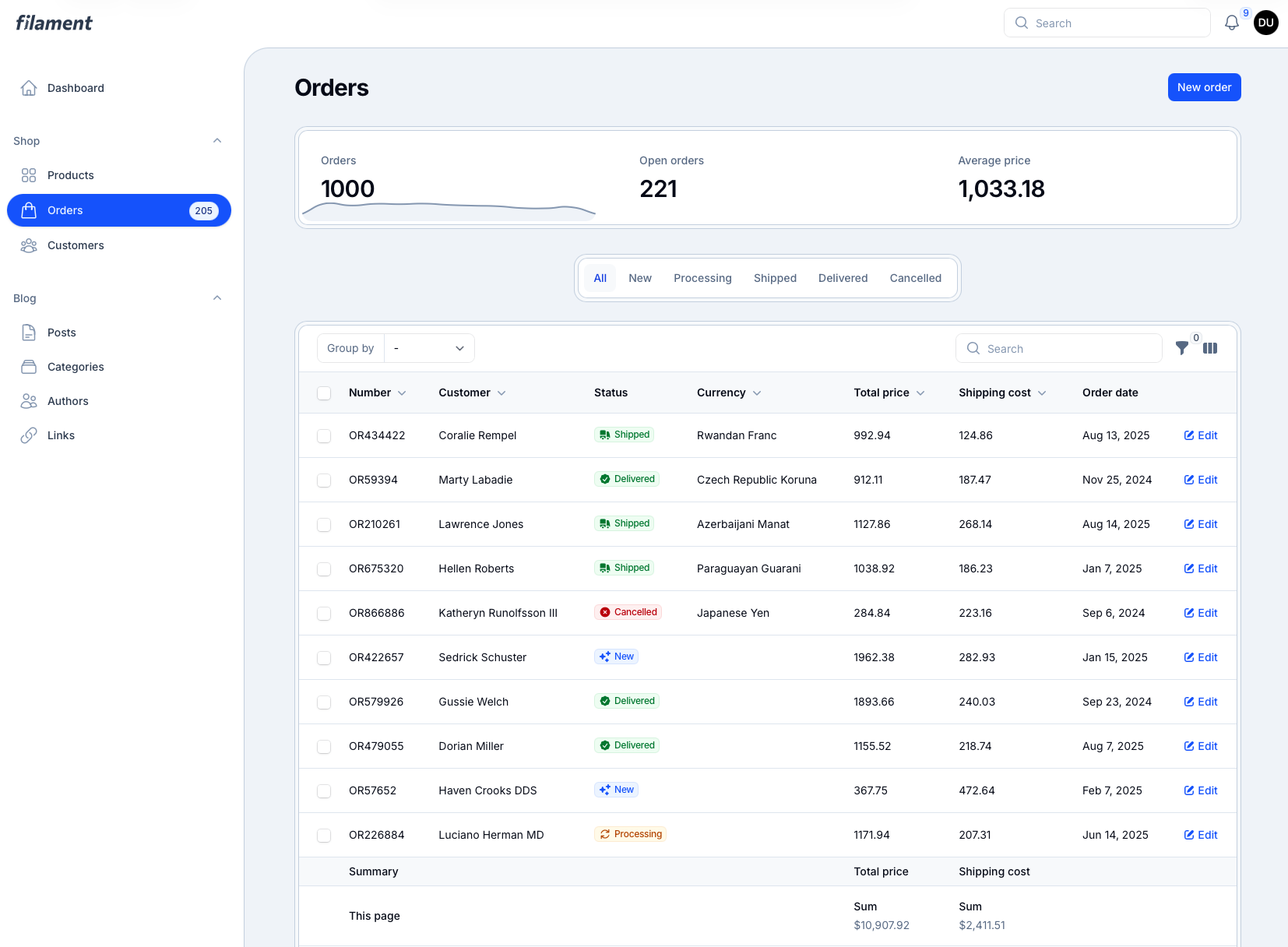This screenshot has width=1288, height=947.
Task: Select the checkbox for order OR434422
Action: (324, 436)
